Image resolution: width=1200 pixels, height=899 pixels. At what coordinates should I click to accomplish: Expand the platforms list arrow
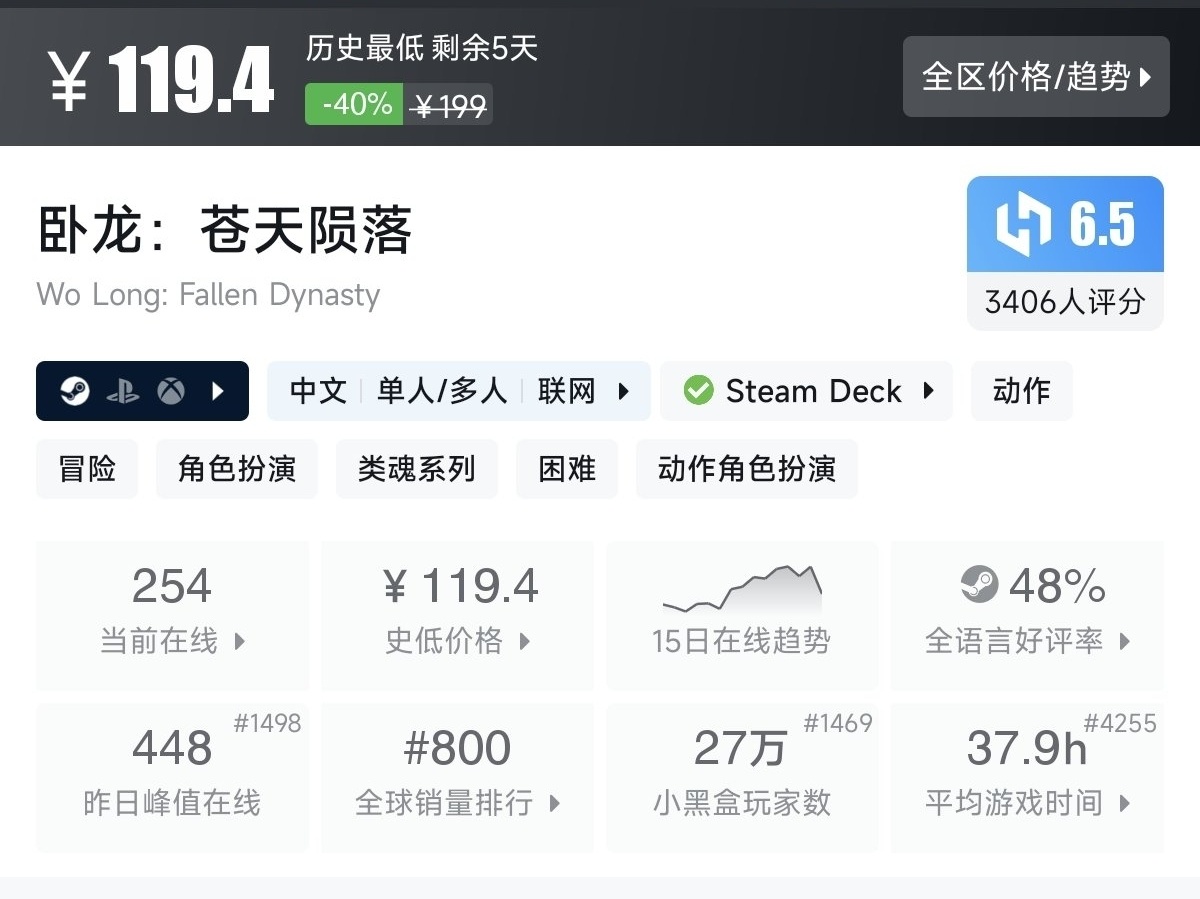[x=218, y=391]
